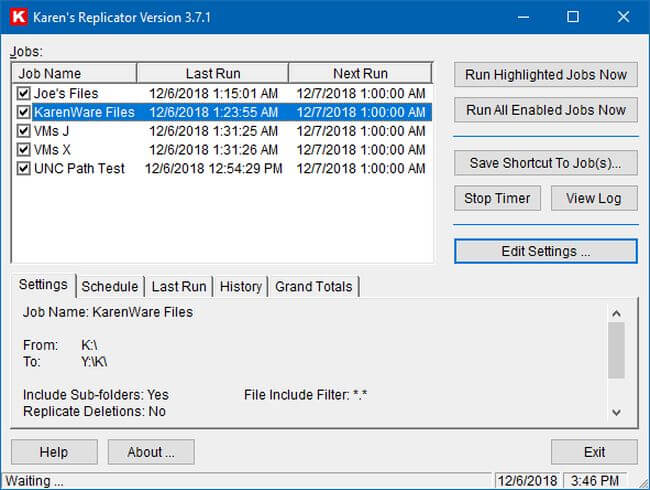
Task: Open the History tab
Action: (241, 286)
